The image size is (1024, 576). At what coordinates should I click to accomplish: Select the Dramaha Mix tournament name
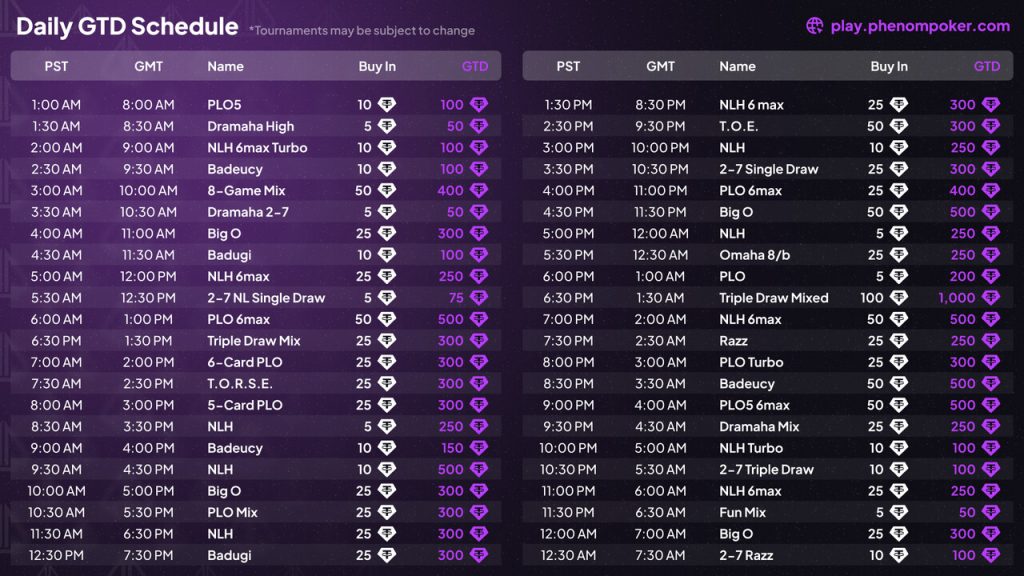[759, 427]
